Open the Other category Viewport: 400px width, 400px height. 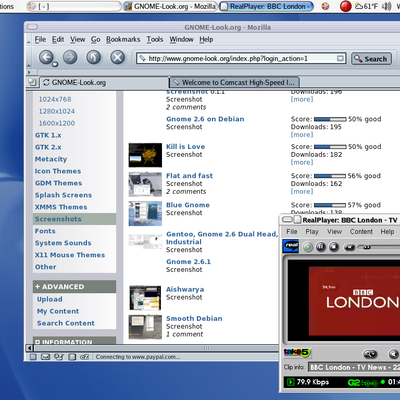(45, 267)
